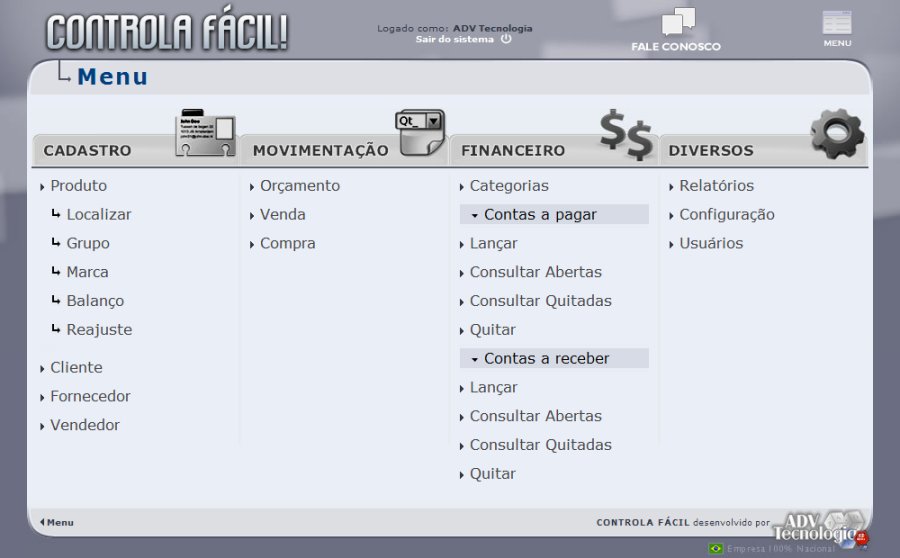Open the CADASTRO section header
900x558 pixels.
pyautogui.click(x=87, y=150)
